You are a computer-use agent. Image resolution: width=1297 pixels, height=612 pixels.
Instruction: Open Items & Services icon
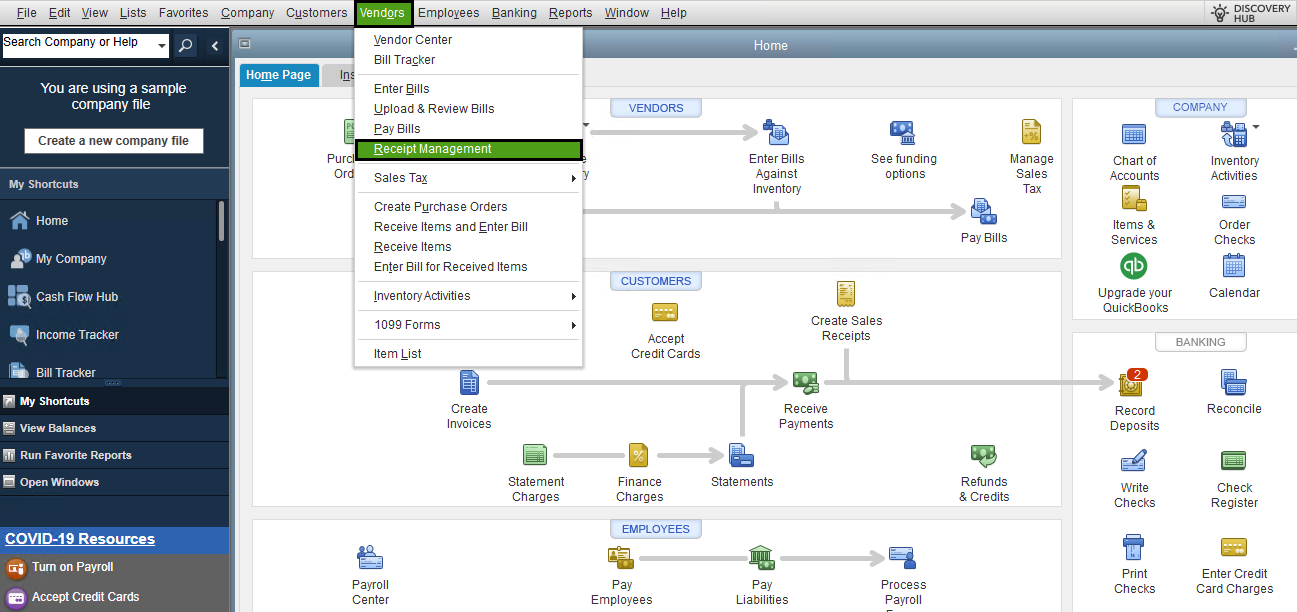(1134, 199)
